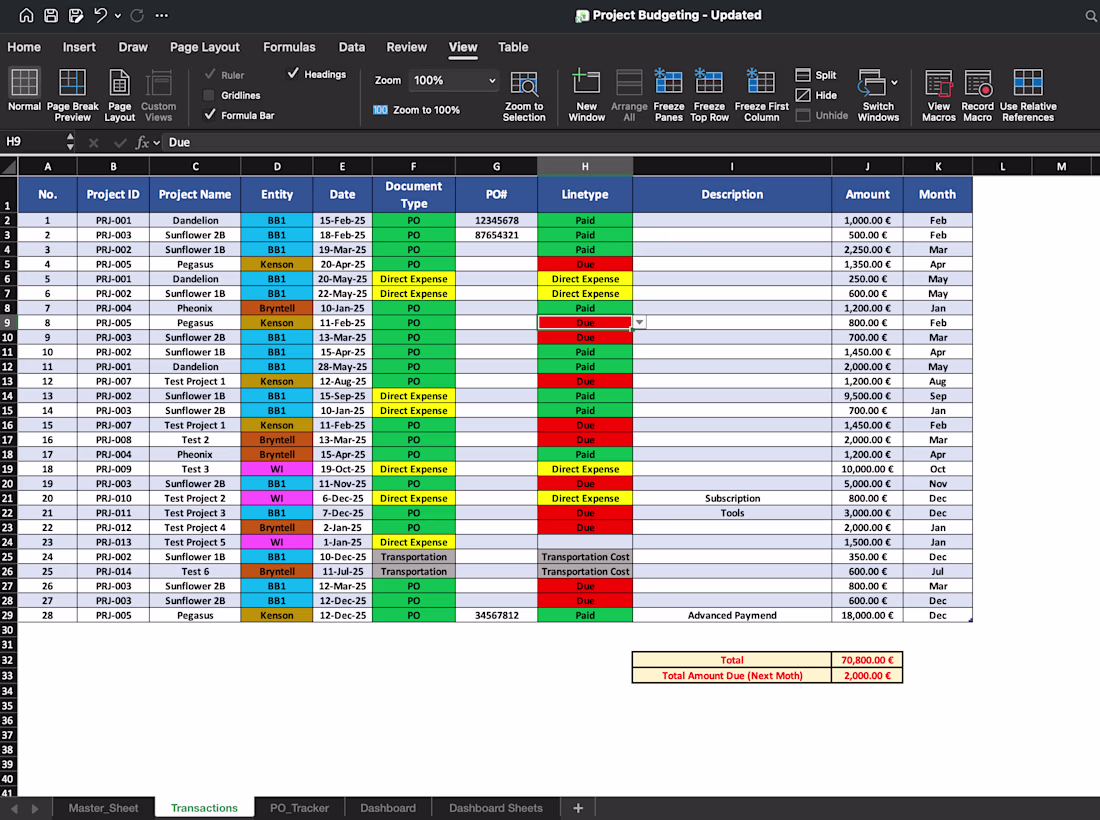Open the Draw ribbon tab
The height and width of the screenshot is (820, 1100).
[x=133, y=47]
